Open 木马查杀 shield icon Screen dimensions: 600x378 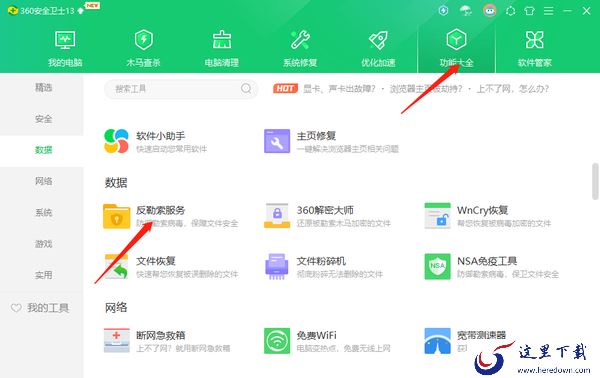click(143, 40)
